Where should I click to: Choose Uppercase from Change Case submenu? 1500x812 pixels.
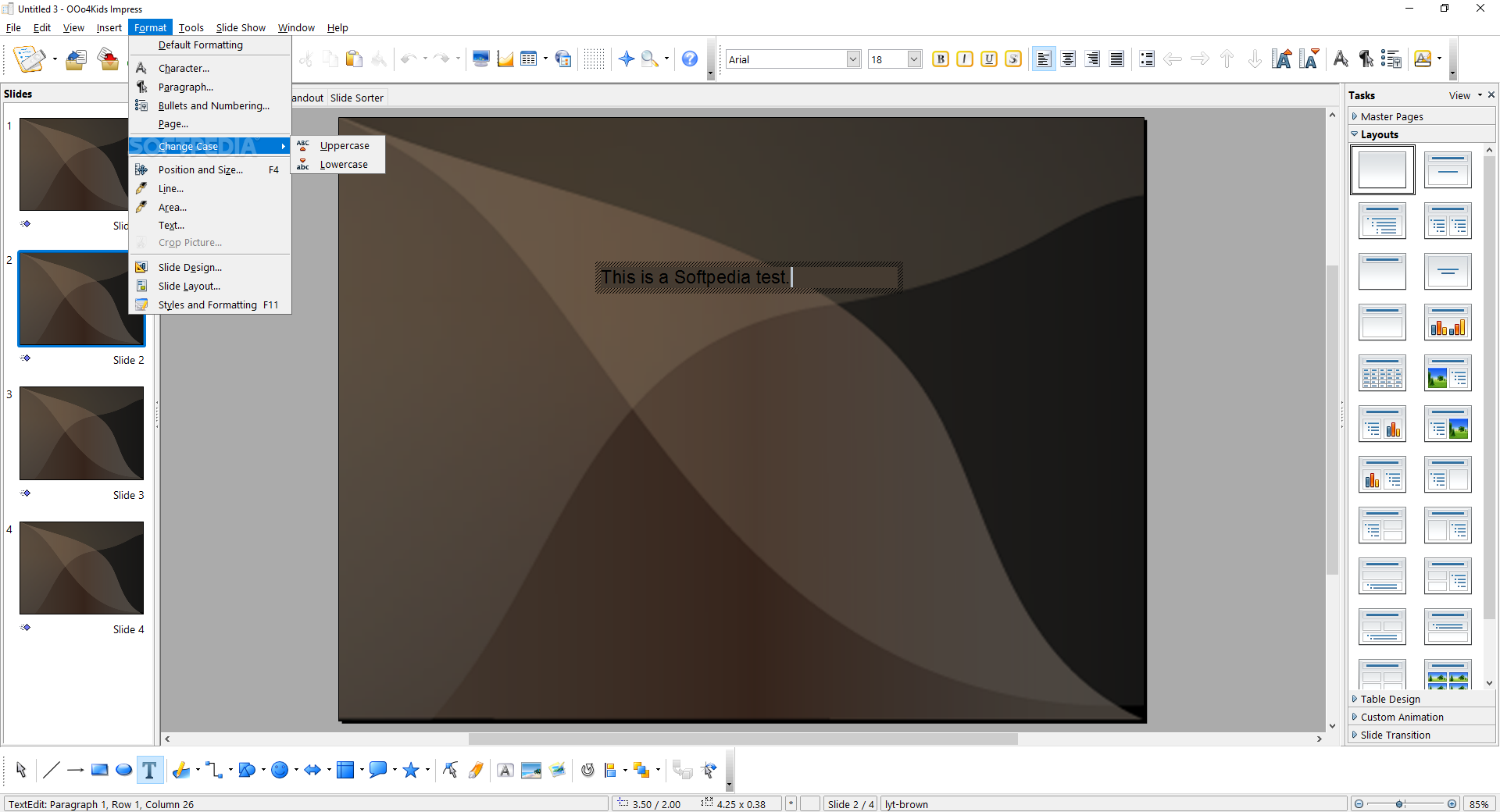click(x=338, y=145)
